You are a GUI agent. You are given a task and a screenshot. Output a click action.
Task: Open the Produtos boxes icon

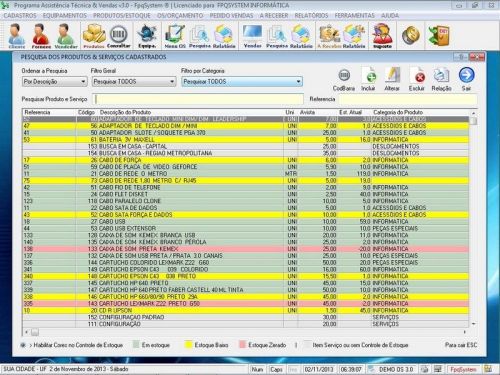[x=94, y=36]
